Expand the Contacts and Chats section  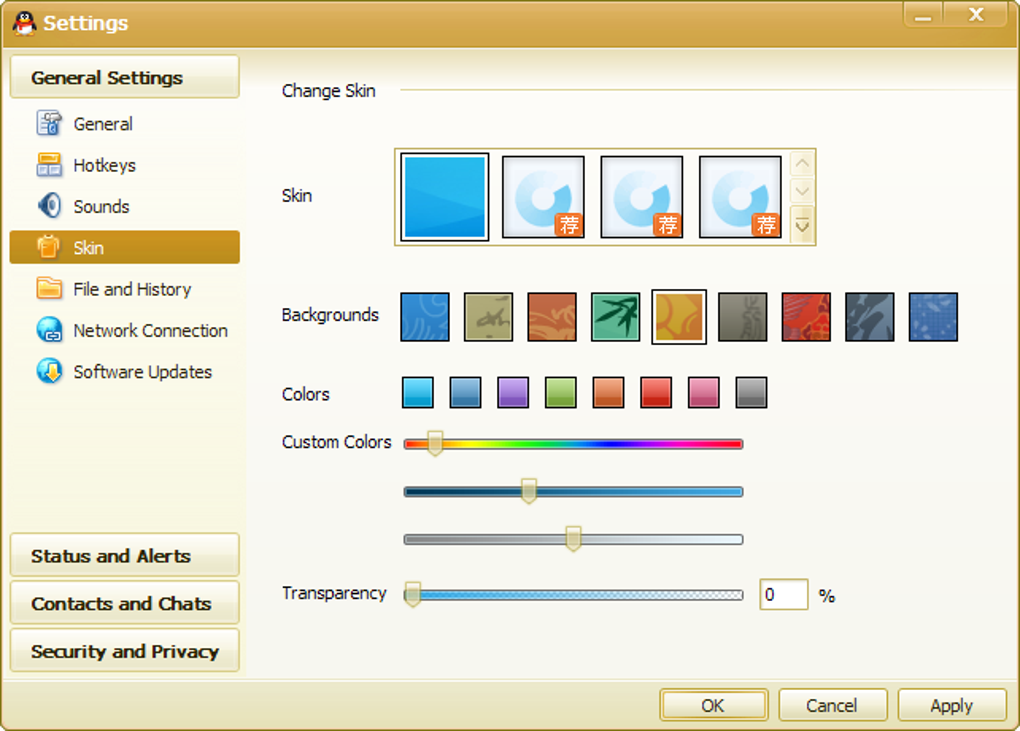(x=124, y=603)
